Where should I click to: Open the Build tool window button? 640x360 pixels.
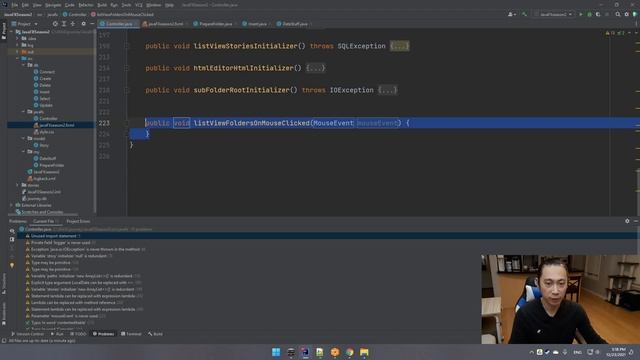156,333
